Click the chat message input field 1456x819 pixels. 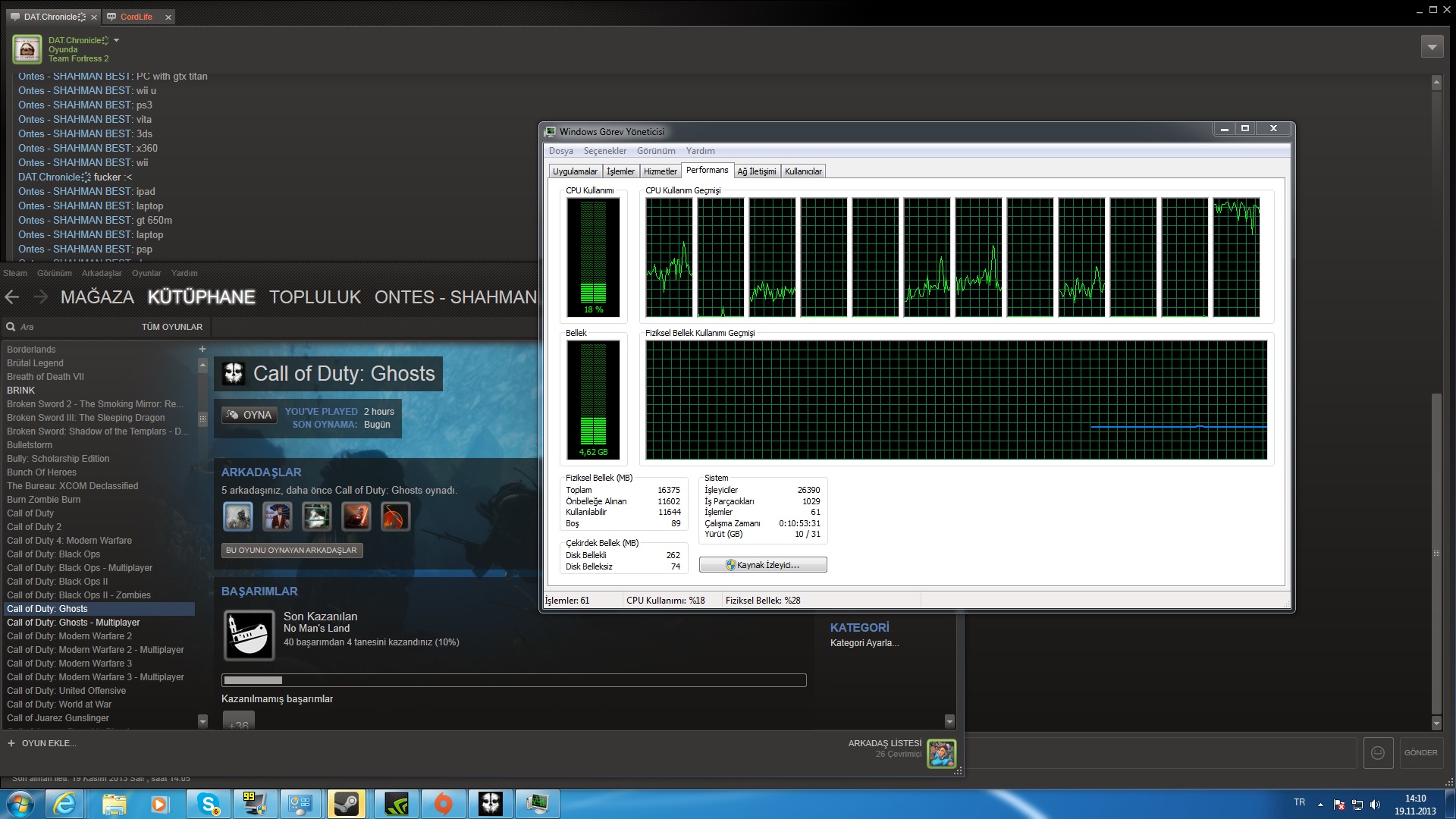click(x=1160, y=753)
